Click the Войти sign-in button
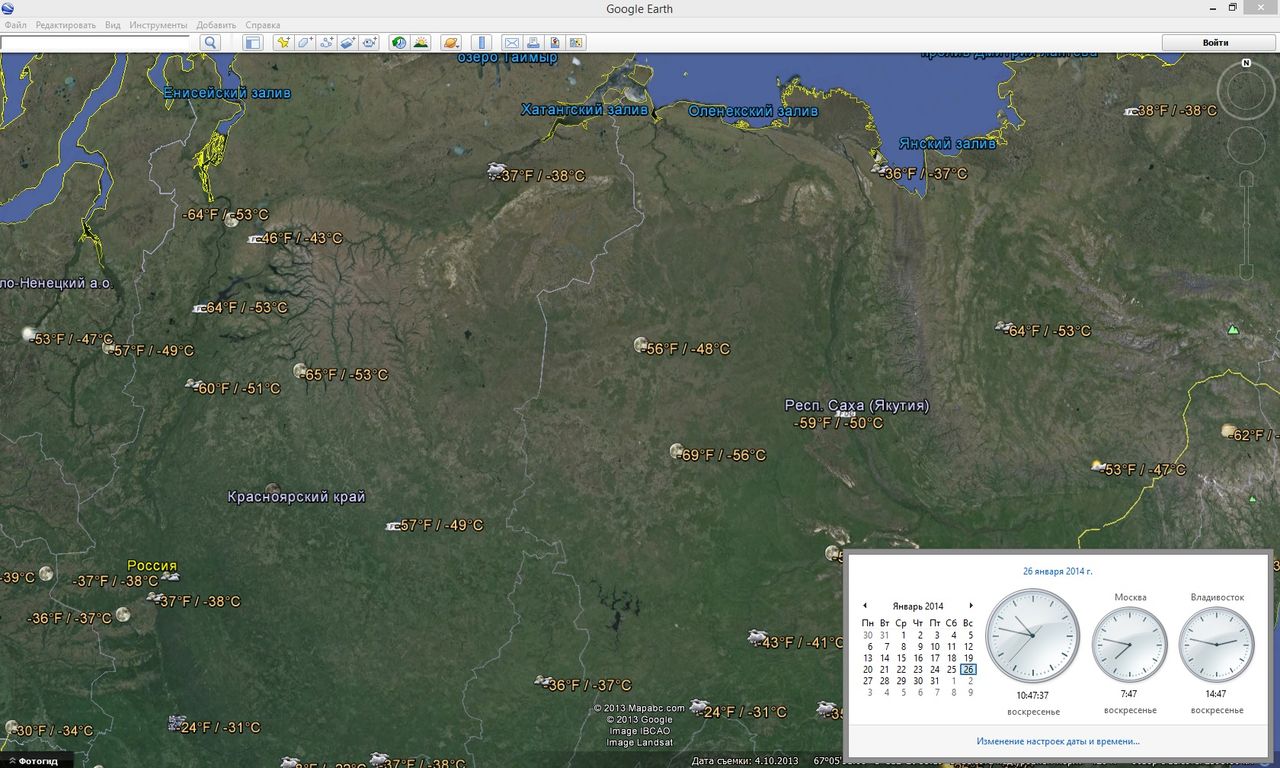1280x768 pixels. pos(1216,42)
